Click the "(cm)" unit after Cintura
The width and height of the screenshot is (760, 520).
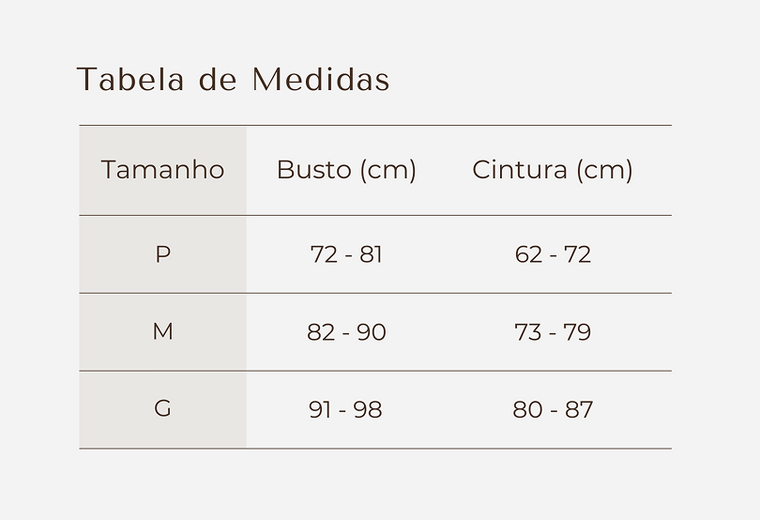604,170
